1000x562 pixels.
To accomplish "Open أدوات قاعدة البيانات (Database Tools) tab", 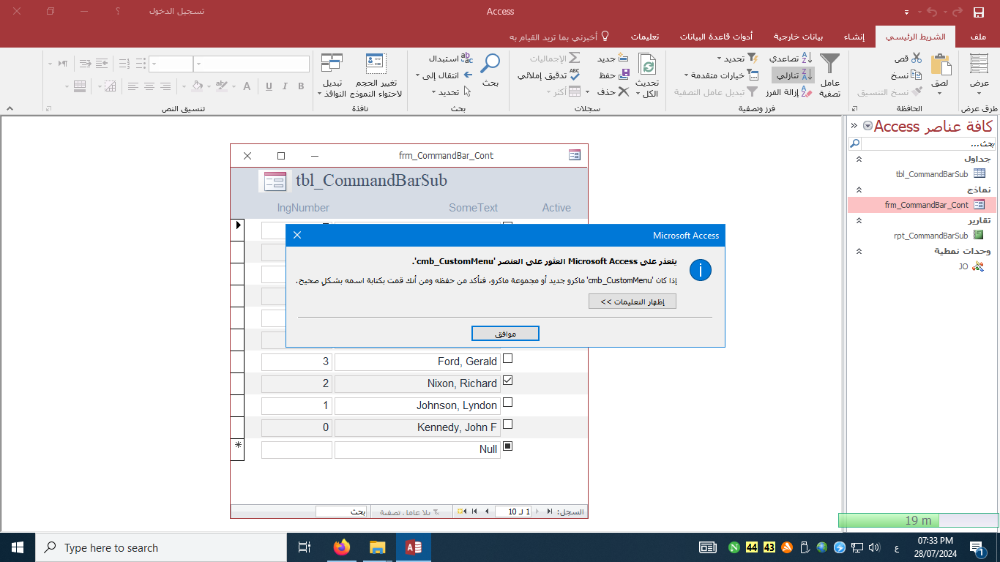I will click(x=716, y=37).
